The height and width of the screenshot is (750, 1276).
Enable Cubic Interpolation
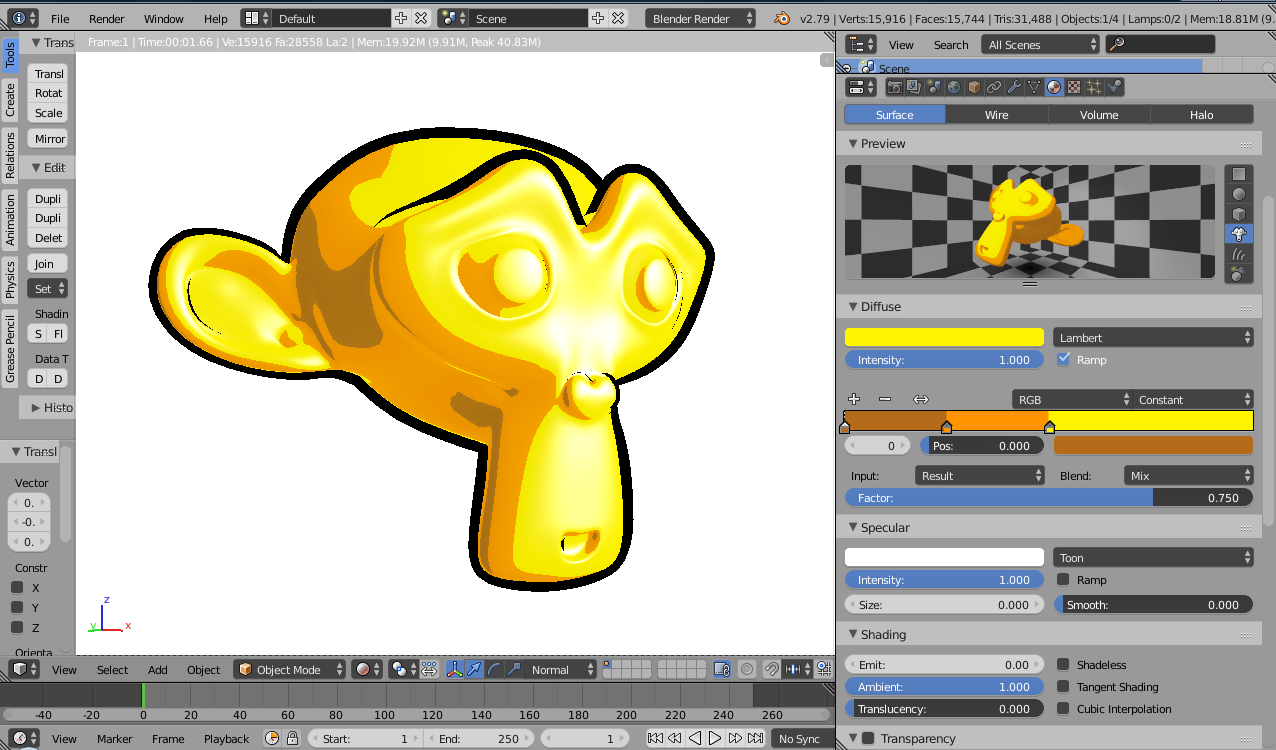click(1064, 708)
